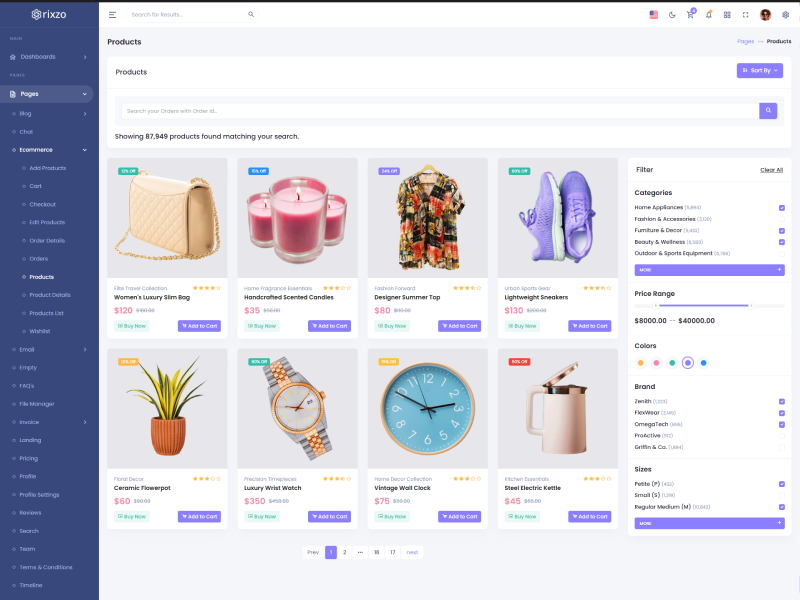Check the ProActive brand filter
800x600 pixels.
[x=781, y=436]
